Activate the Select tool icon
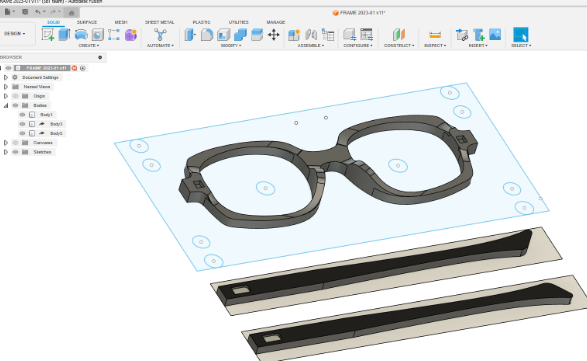The image size is (587, 361). click(520, 34)
